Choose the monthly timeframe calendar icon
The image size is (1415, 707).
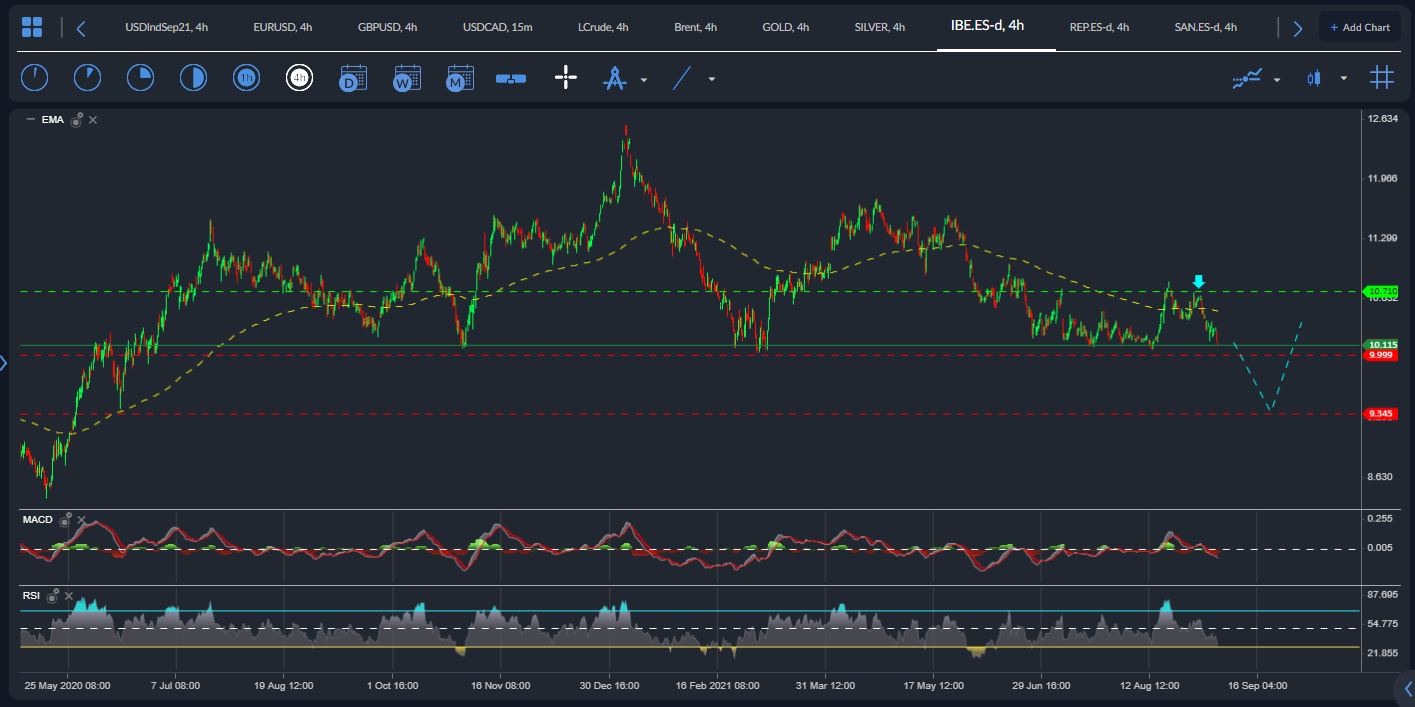(x=460, y=78)
